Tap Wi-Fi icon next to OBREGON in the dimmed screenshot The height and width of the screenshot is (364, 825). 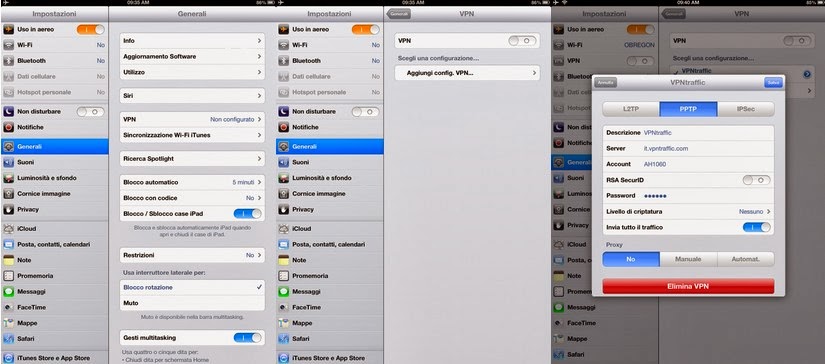(559, 45)
